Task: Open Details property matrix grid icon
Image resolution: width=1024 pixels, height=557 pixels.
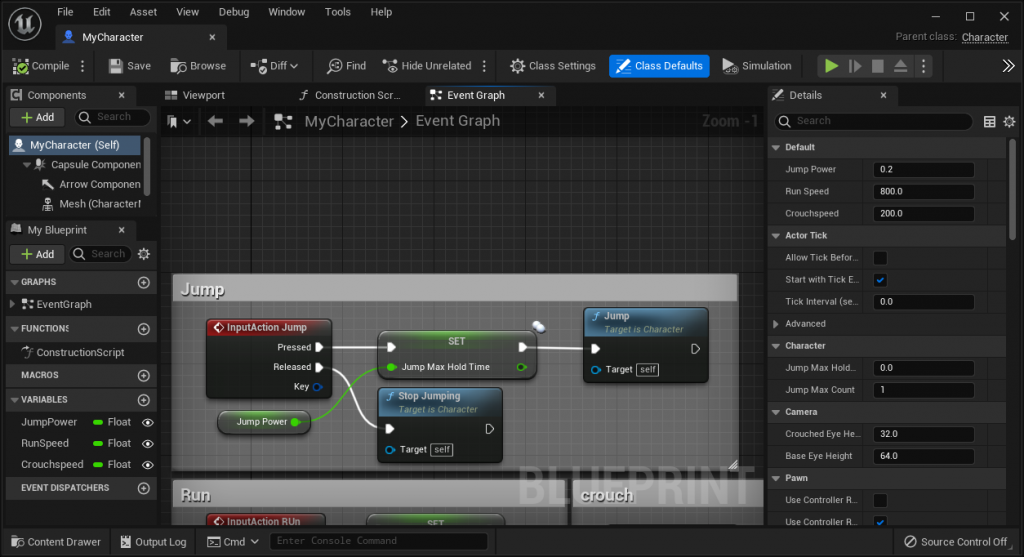Action: coord(989,121)
